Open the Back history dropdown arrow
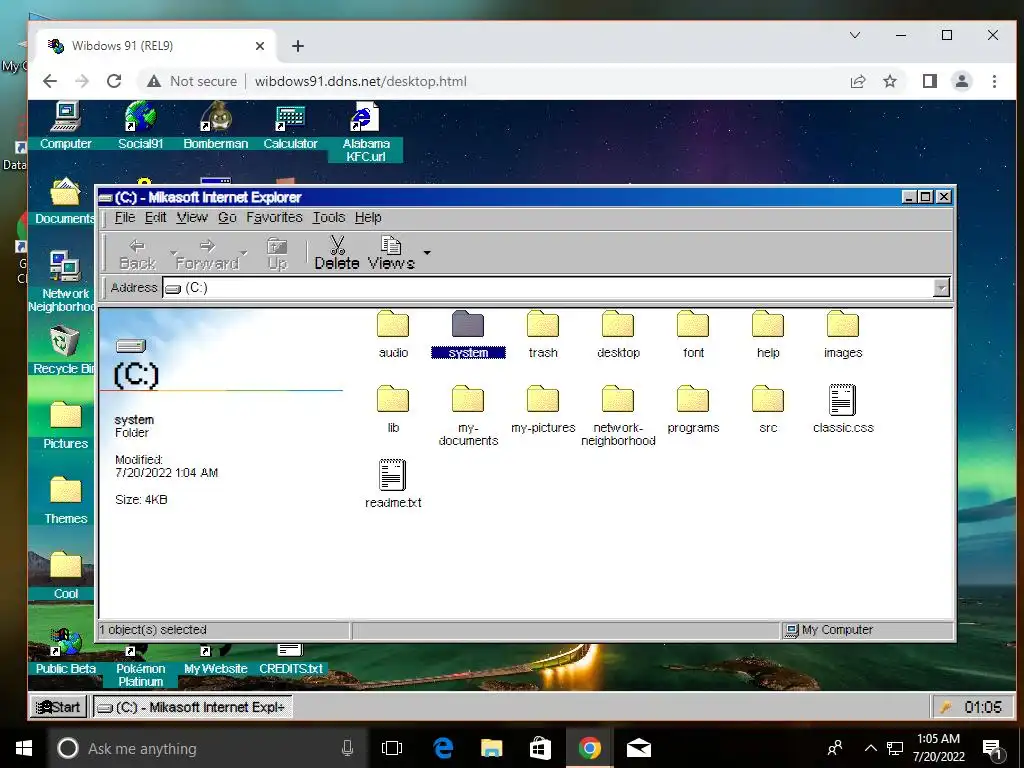1024x768 pixels. (x=174, y=253)
